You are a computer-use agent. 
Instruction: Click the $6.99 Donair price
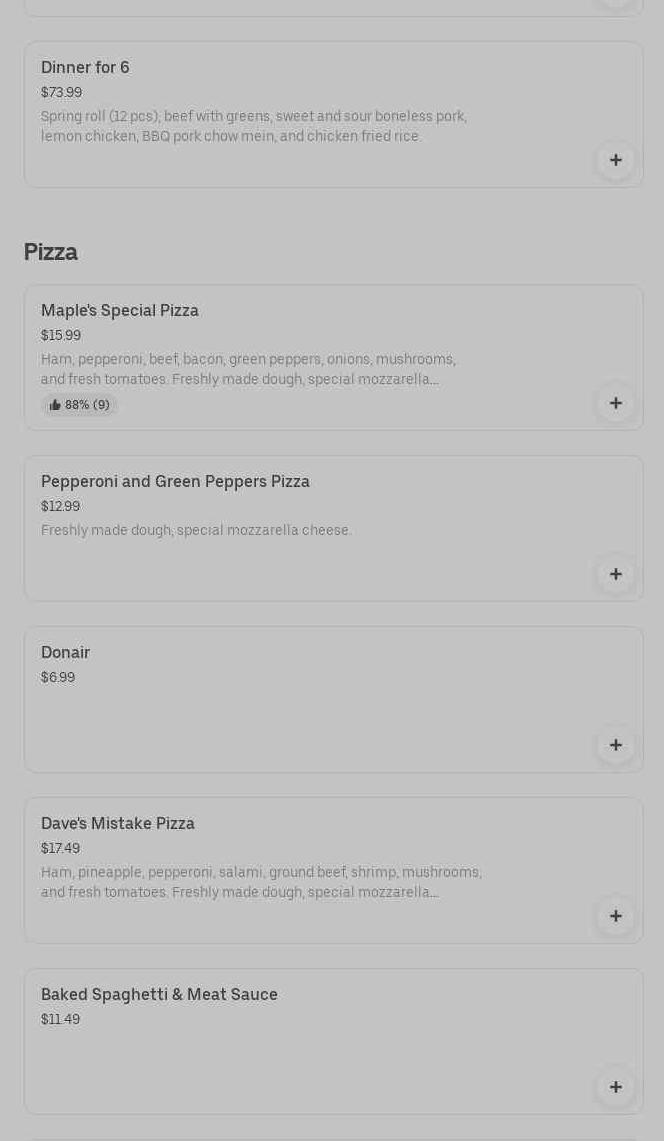tap(58, 678)
